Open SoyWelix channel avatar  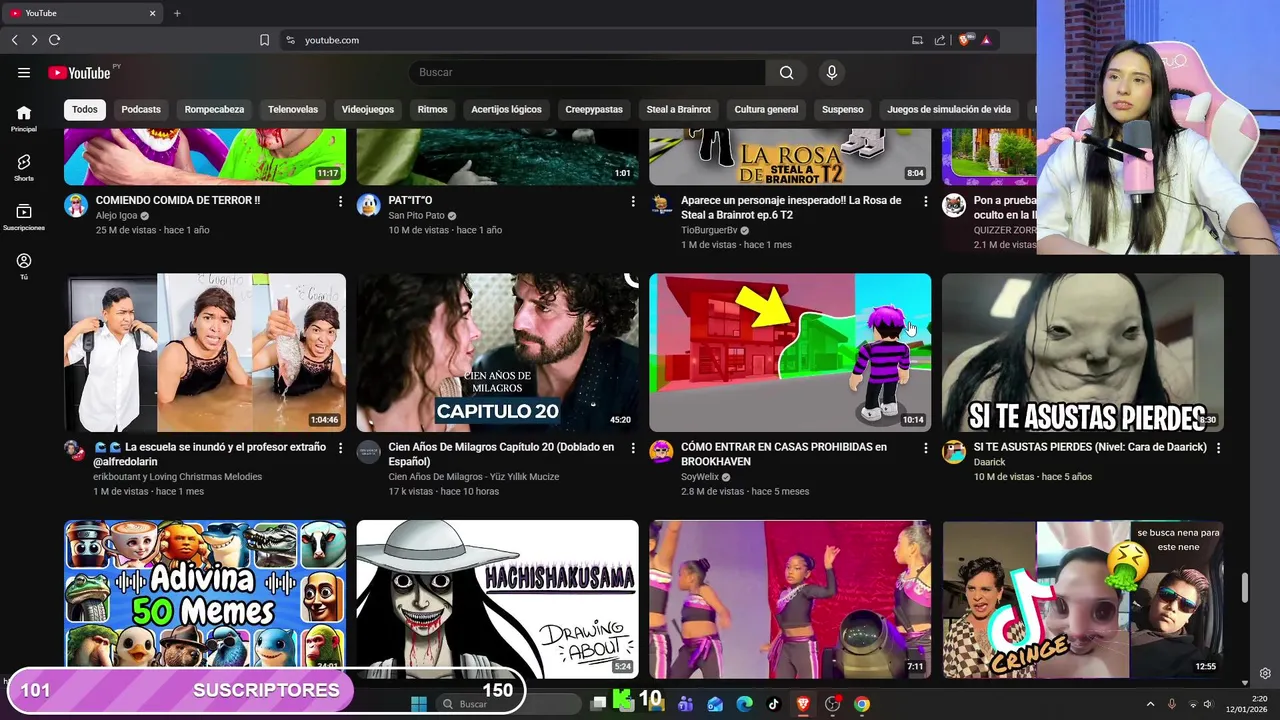tap(661, 451)
